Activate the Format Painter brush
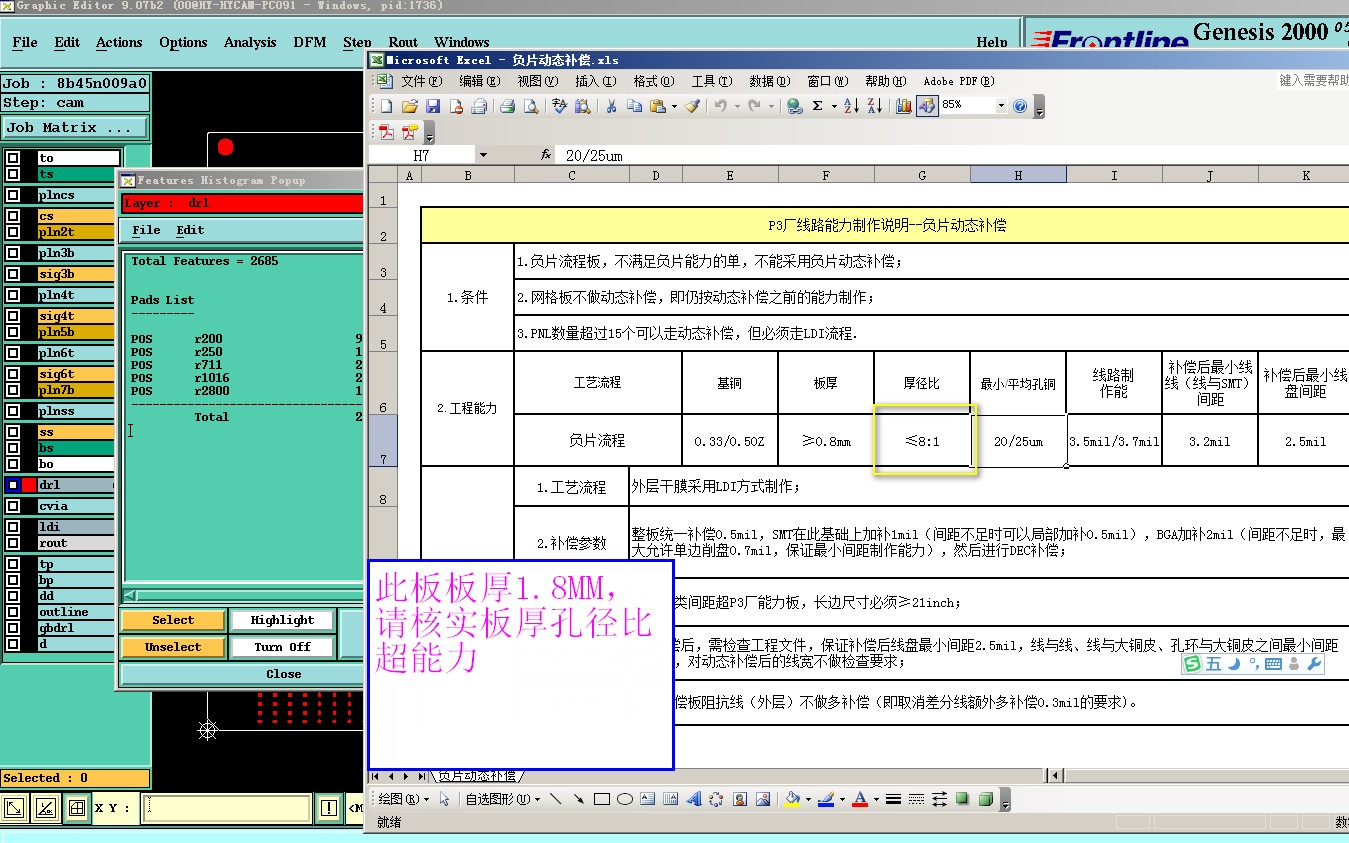The height and width of the screenshot is (843, 1349). (x=692, y=106)
